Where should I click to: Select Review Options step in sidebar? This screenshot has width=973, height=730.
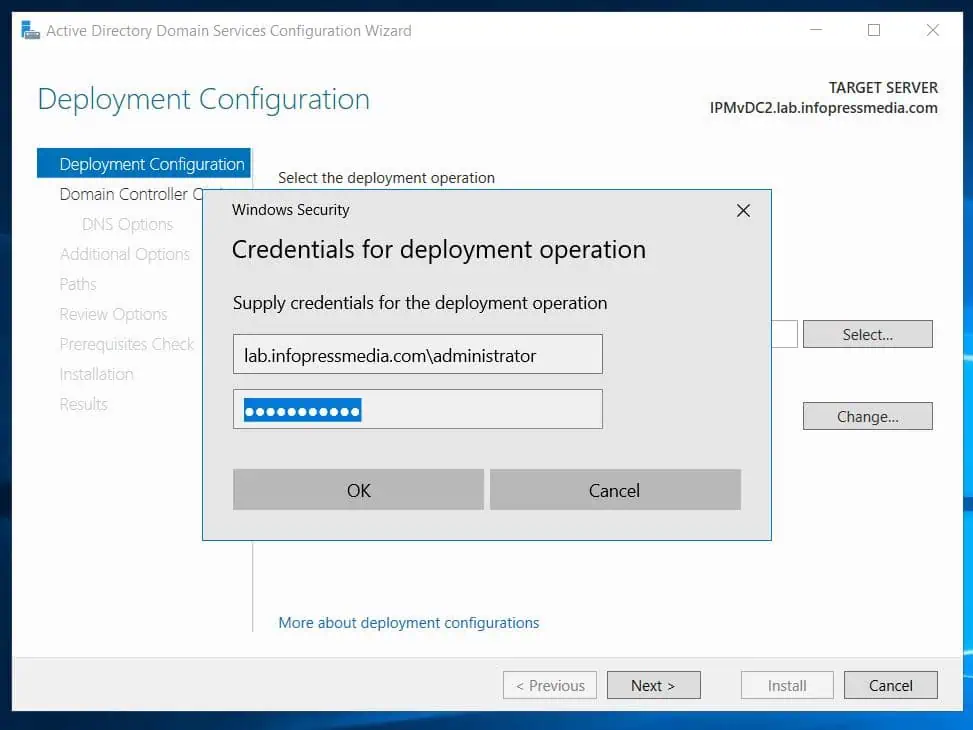[114, 314]
